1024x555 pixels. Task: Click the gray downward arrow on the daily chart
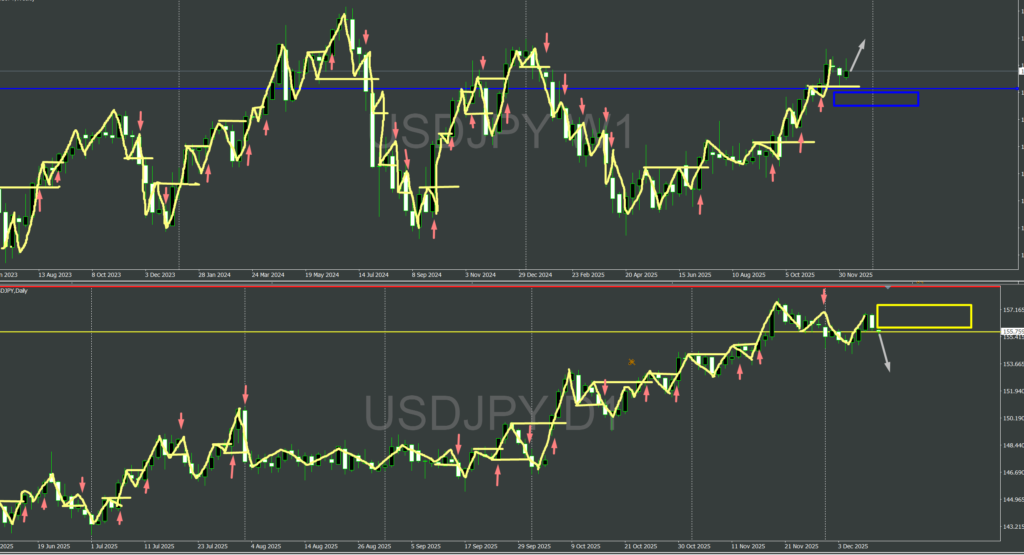click(883, 352)
